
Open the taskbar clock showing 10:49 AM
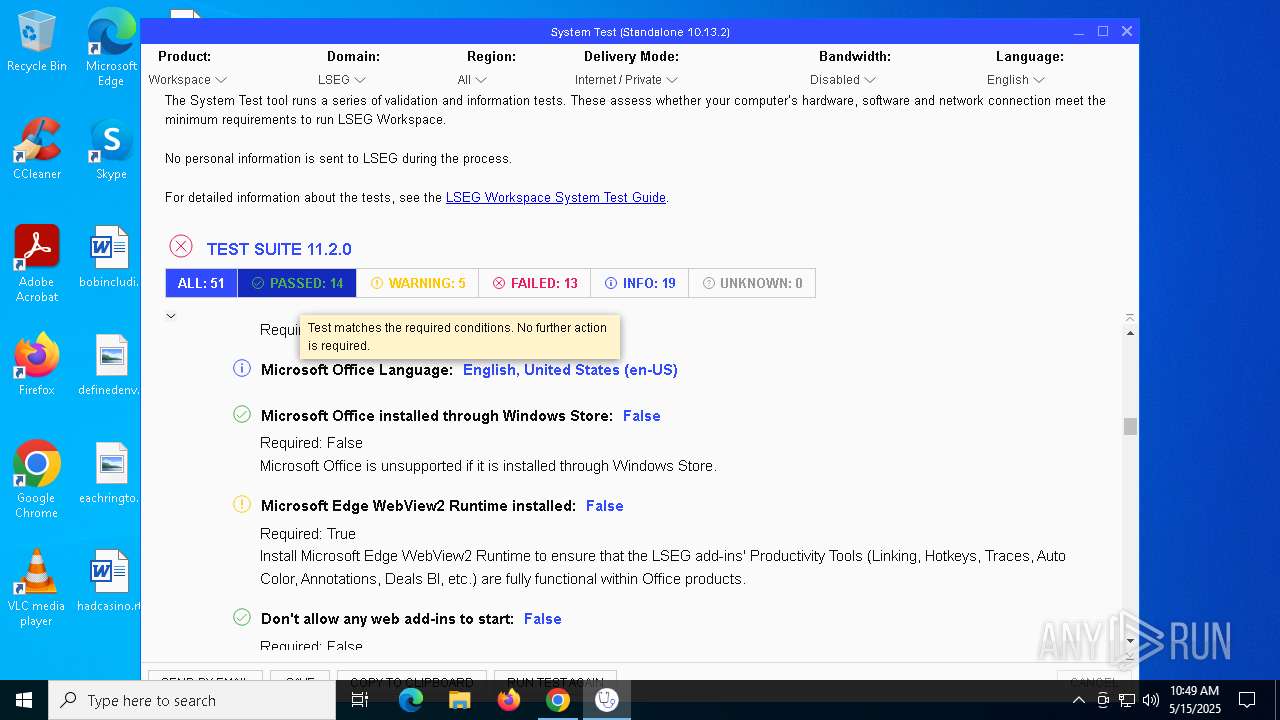1195,700
